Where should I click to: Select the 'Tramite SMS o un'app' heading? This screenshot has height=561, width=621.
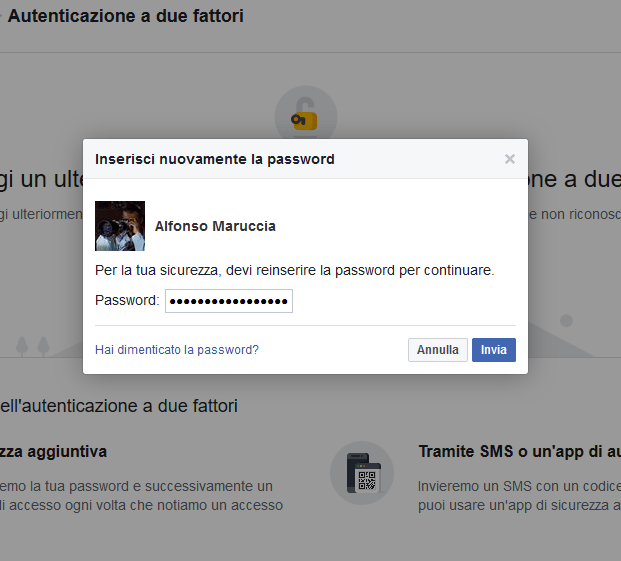518,452
